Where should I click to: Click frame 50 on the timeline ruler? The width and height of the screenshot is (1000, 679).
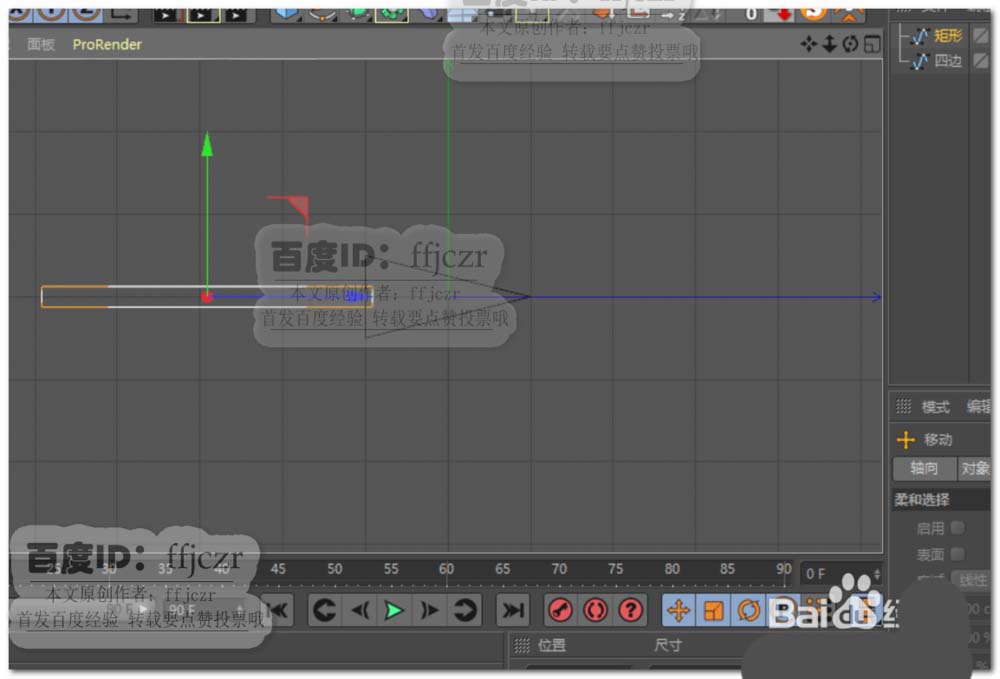coord(335,569)
